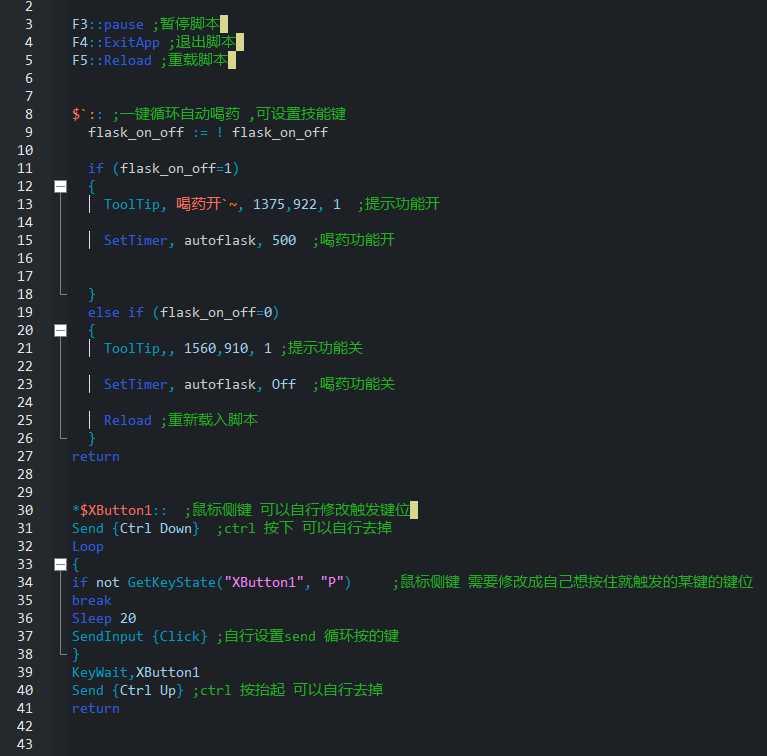Viewport: 767px width, 756px height.
Task: Click the SendInput {Click} command
Action: point(140,636)
